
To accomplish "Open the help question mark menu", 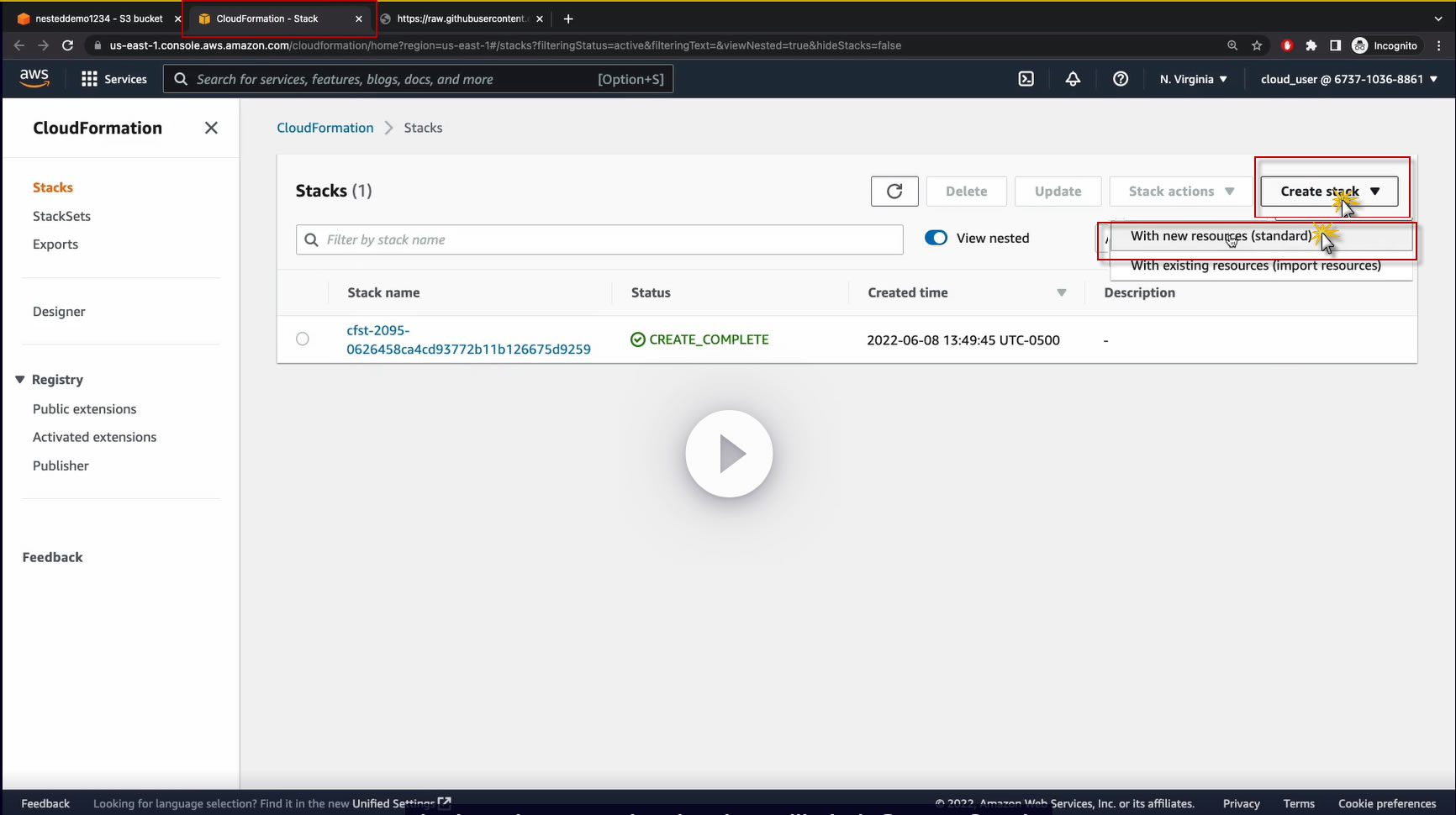I will [x=1121, y=79].
